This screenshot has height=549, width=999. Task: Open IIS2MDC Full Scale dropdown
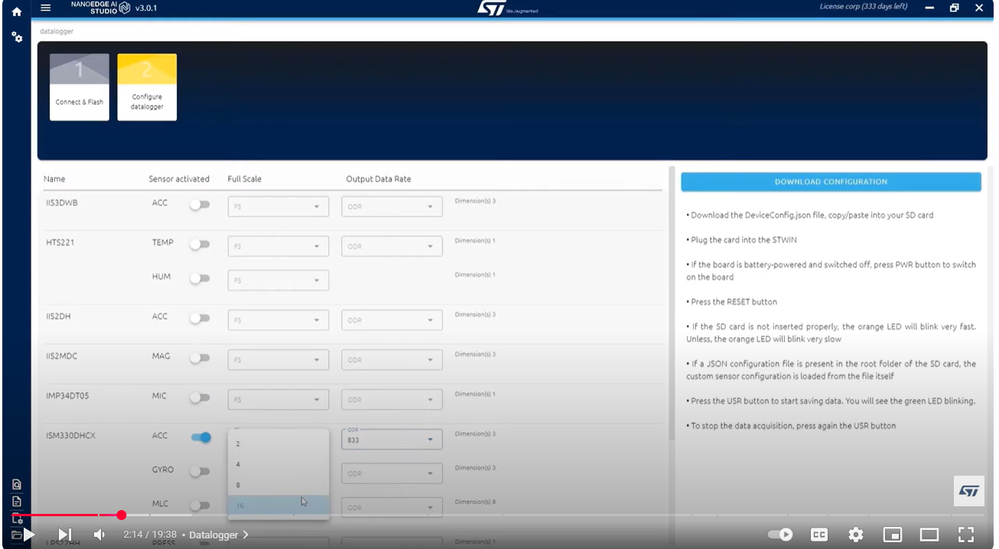pos(278,360)
